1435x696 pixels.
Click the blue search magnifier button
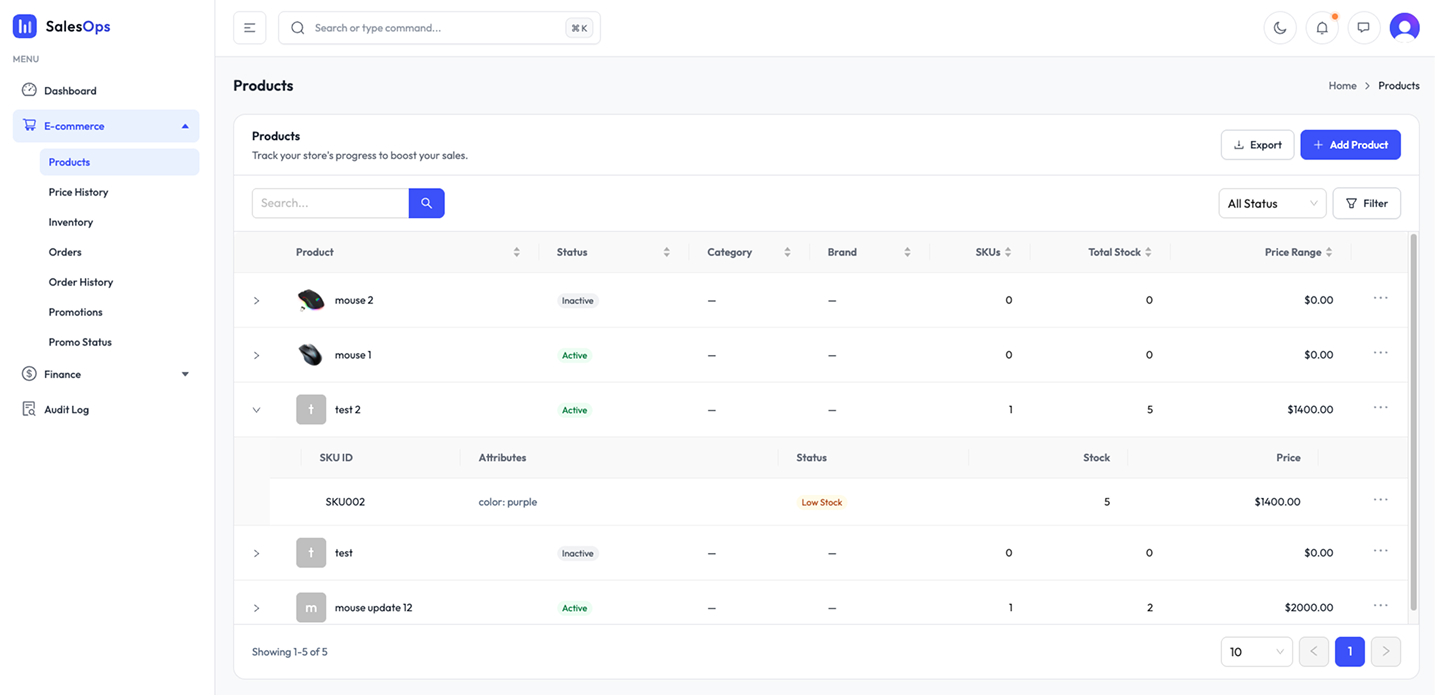click(426, 203)
